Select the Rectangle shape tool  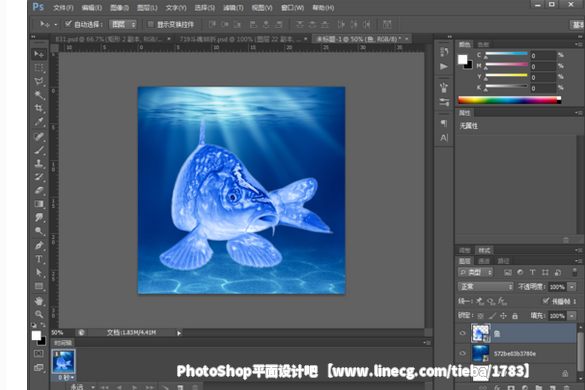[39, 286]
